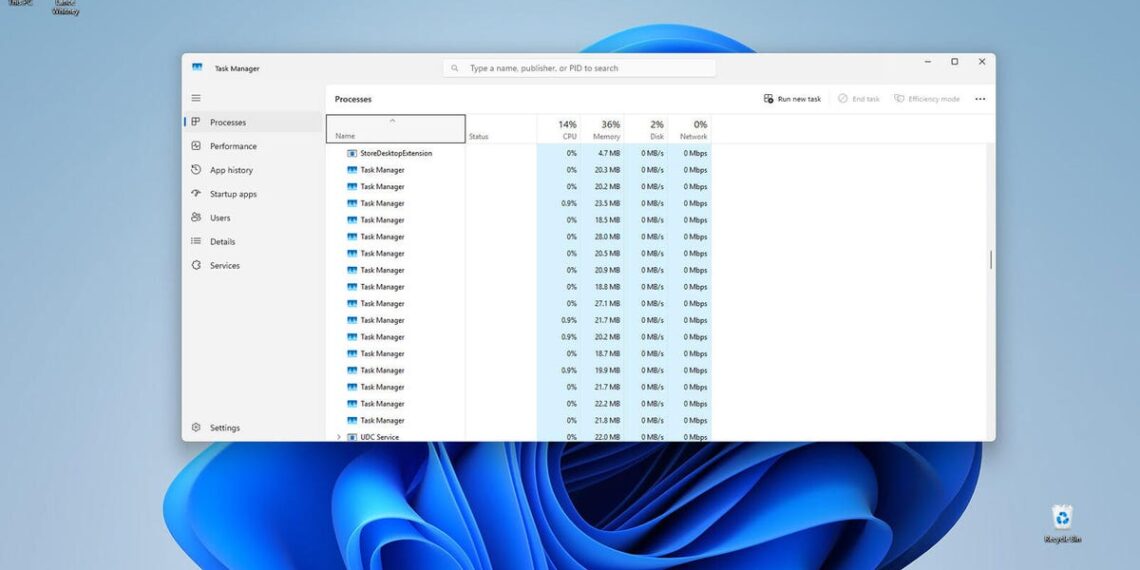
Task: Select Task Manager row with 21.7 MB, 0% CPU
Action: coord(518,388)
